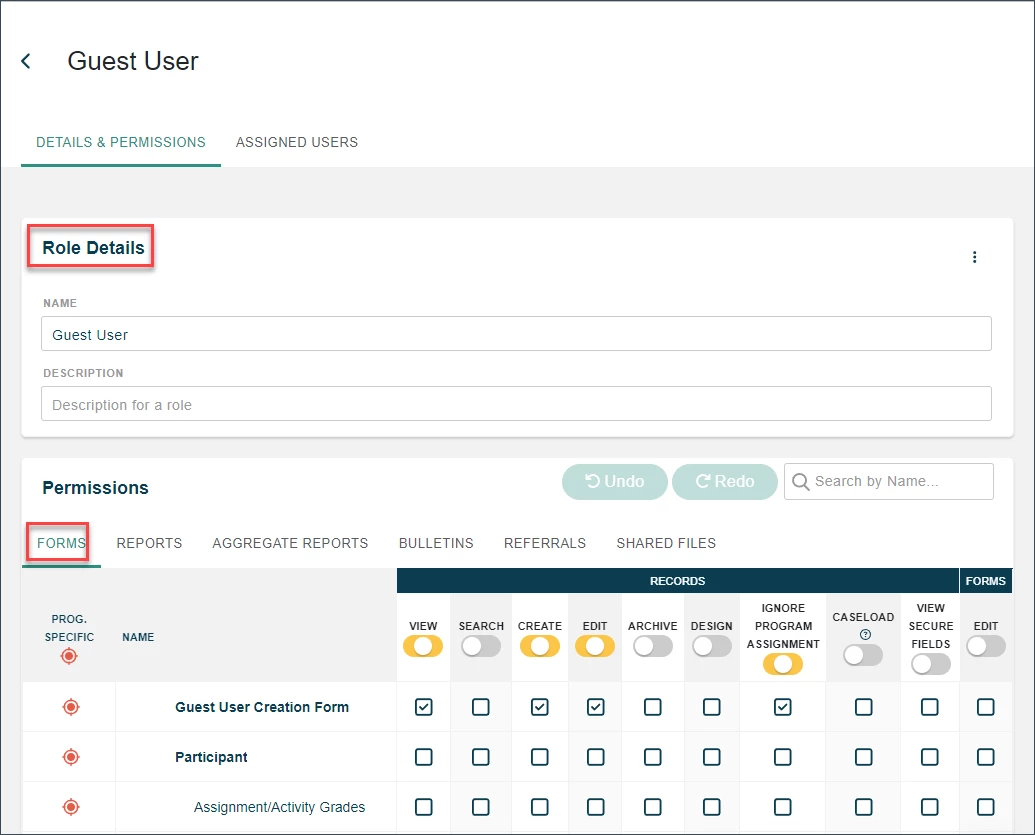Screen dimensions: 1035x835
Task: Toggle the Create column switch
Action: pyautogui.click(x=540, y=646)
